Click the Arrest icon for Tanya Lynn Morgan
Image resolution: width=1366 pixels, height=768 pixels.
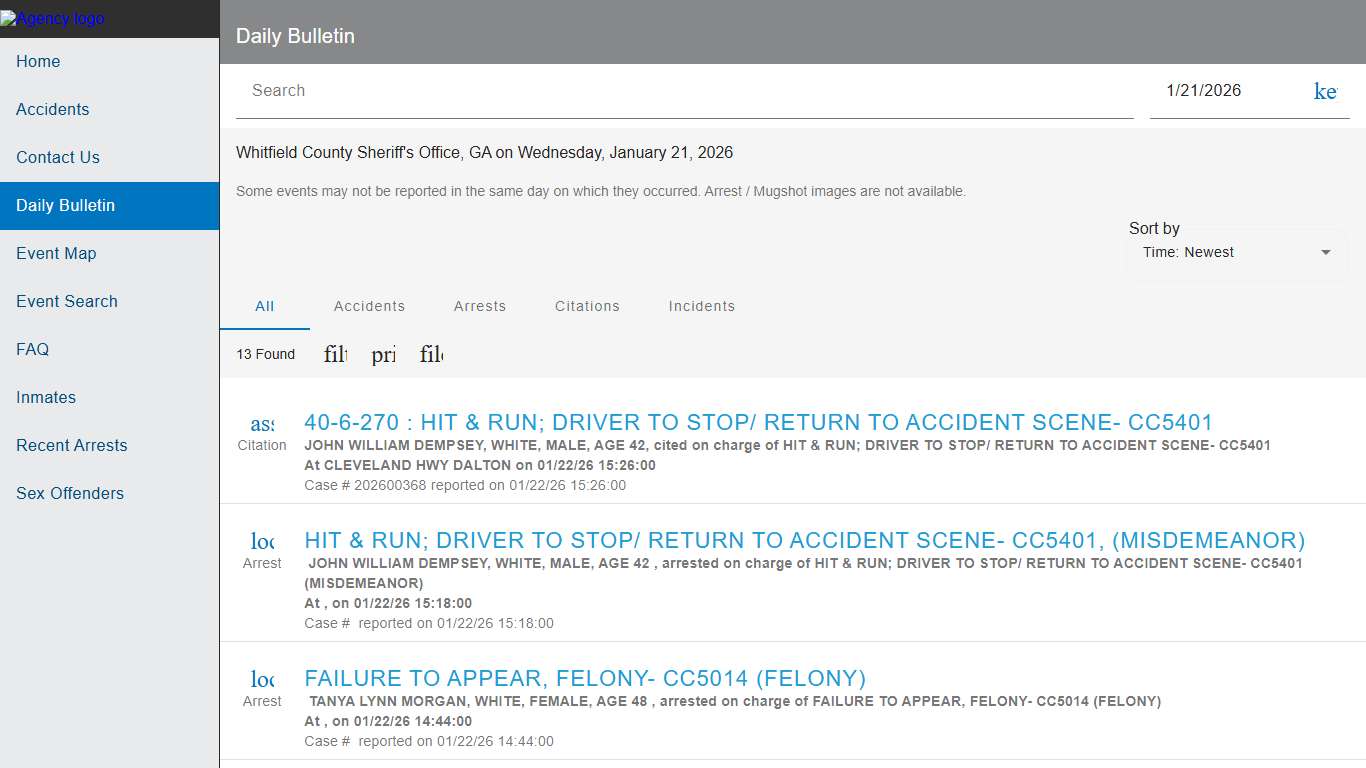point(262,680)
